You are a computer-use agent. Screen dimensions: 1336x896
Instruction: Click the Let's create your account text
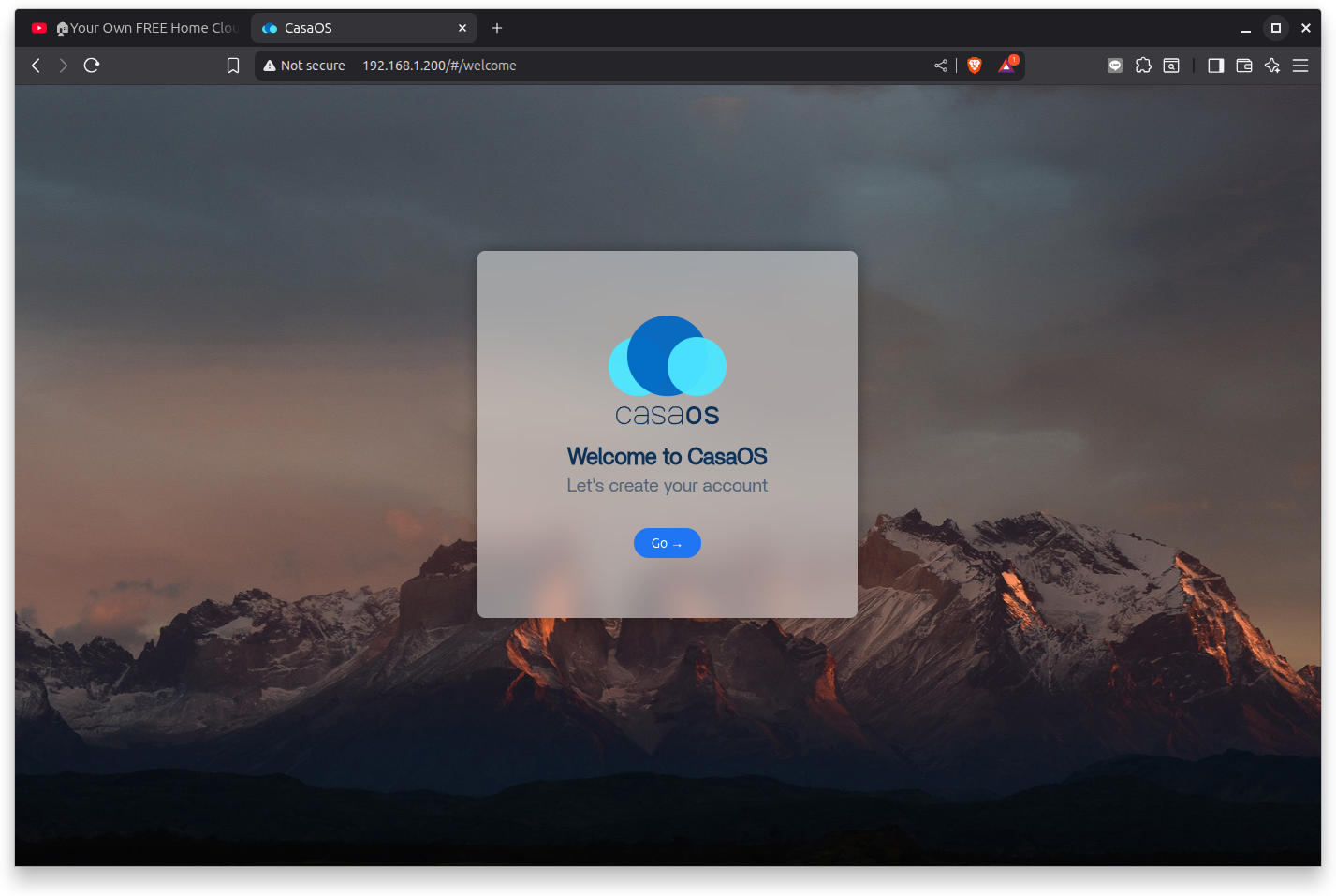click(x=668, y=486)
